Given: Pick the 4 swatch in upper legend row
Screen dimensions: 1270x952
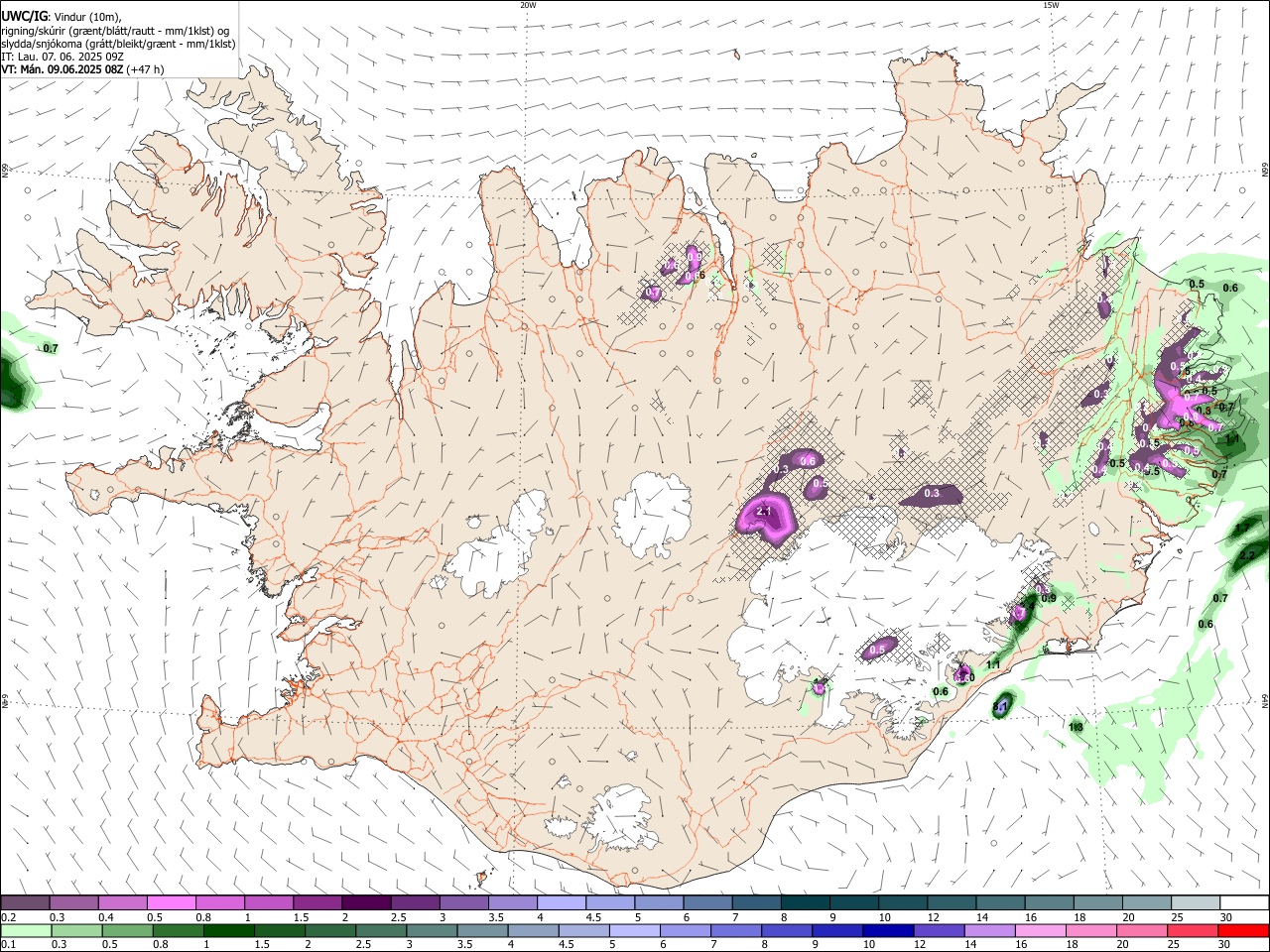Looking at the screenshot, I should click(x=560, y=903).
